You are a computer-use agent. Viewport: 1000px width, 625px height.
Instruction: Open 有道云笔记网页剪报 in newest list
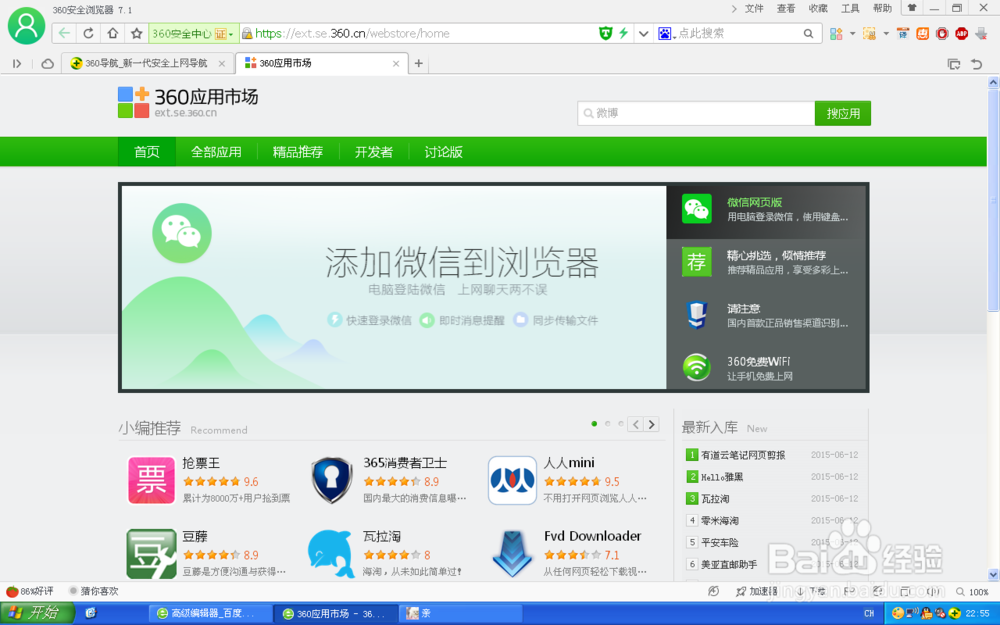[743, 455]
